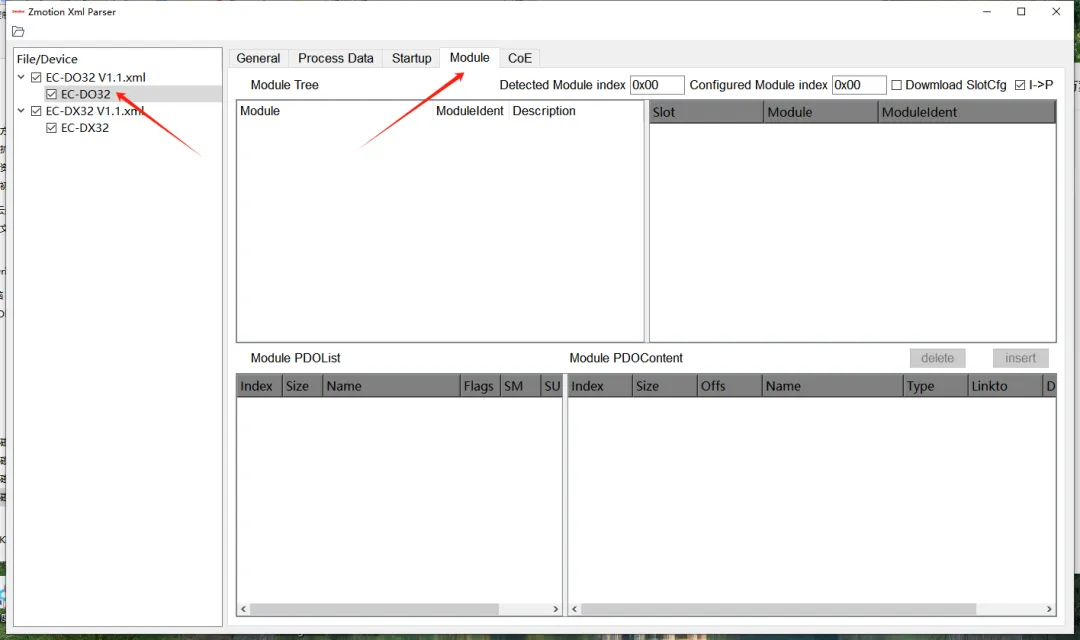Open file using the folder toolbar icon
This screenshot has height=640, width=1080.
pos(18,32)
